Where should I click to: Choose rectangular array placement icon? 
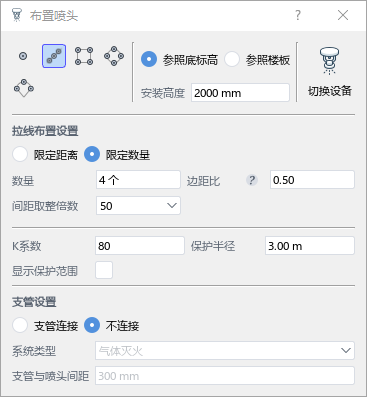[84, 56]
